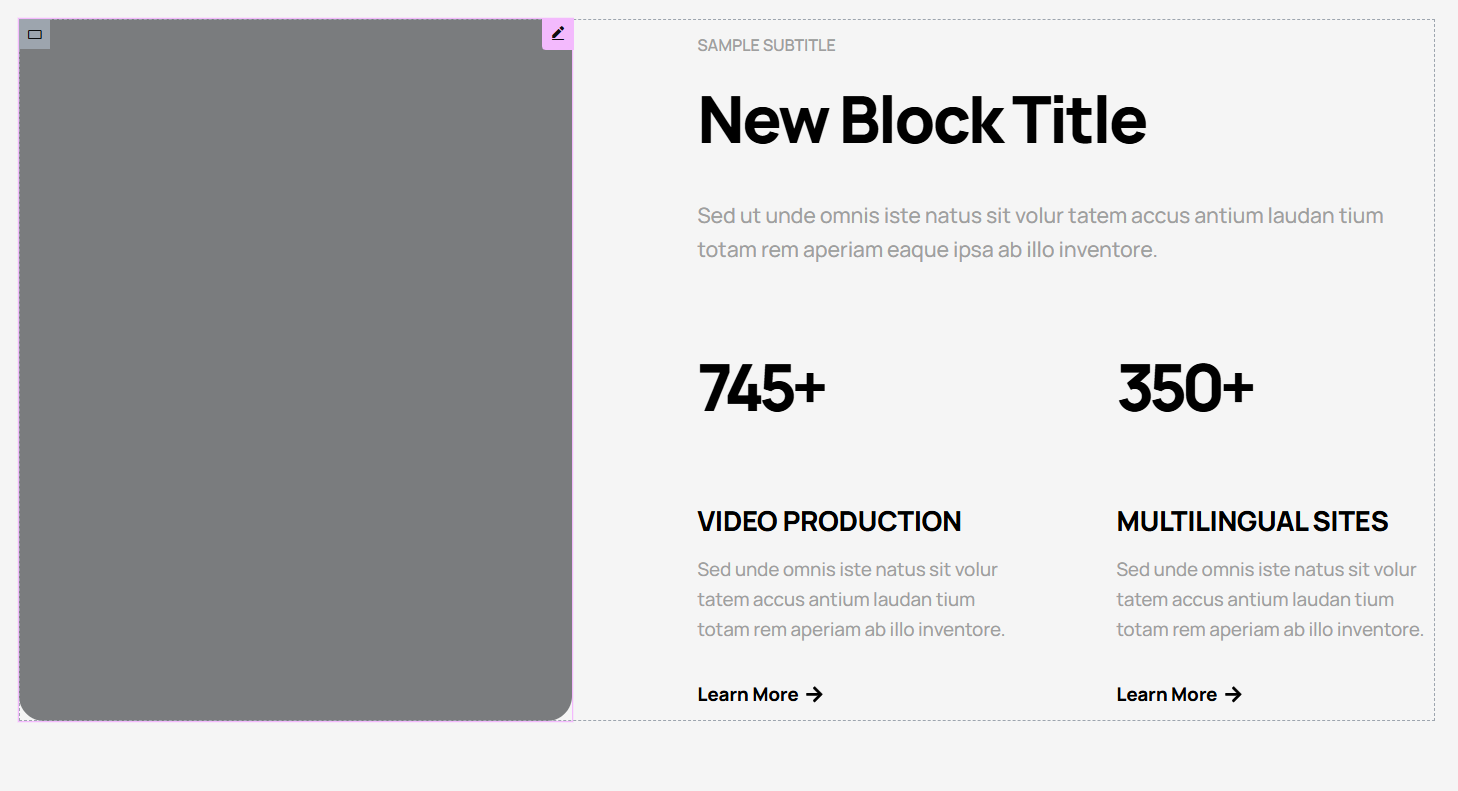Click the word New in the block heading

tap(763, 120)
